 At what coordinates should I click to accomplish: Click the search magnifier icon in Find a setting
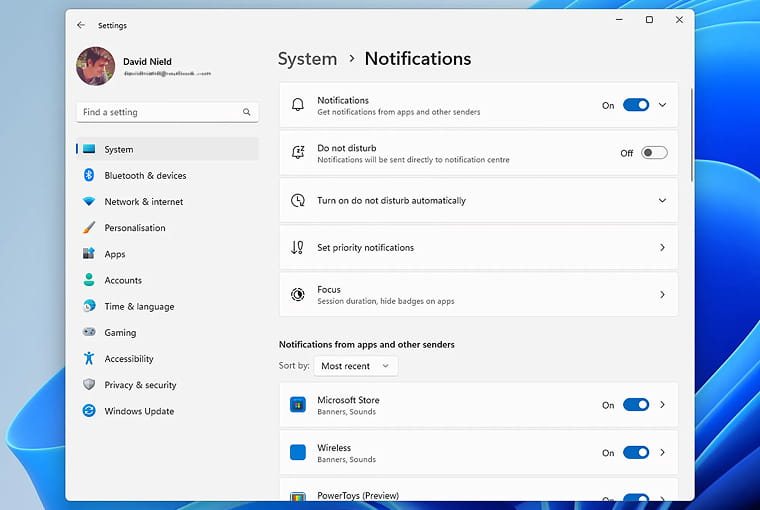247,113
